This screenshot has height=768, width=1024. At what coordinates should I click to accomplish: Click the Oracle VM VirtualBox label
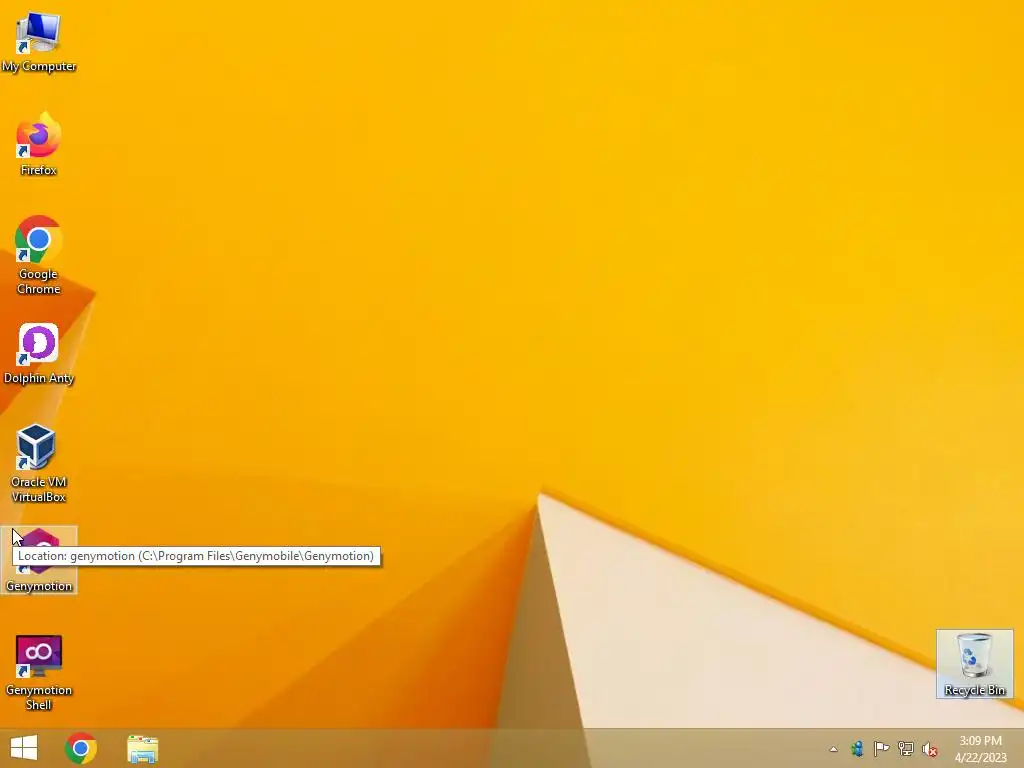coord(39,489)
